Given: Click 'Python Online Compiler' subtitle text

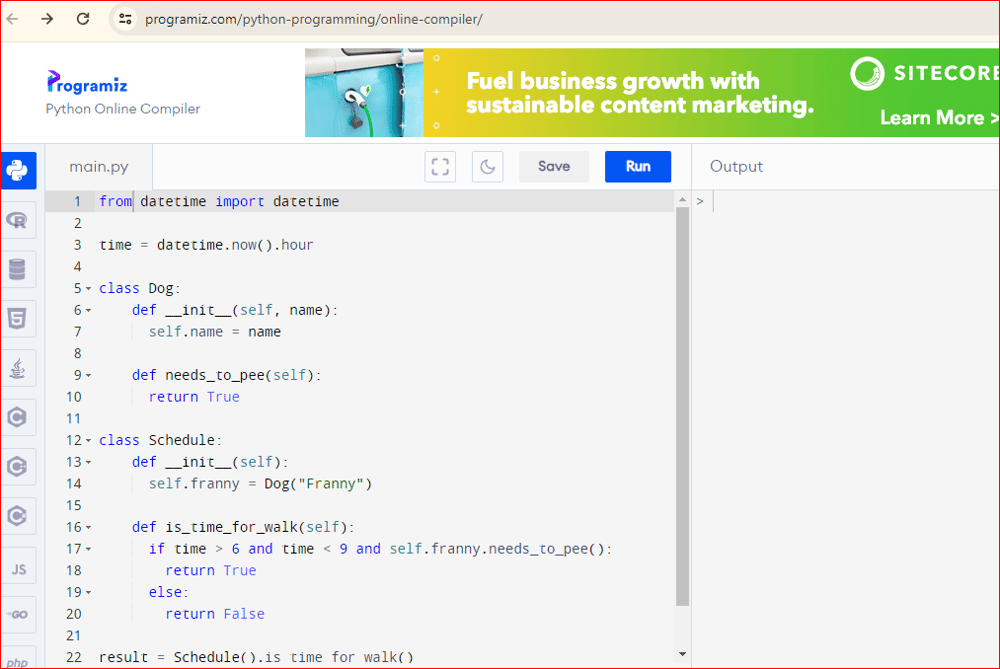Looking at the screenshot, I should (x=122, y=109).
